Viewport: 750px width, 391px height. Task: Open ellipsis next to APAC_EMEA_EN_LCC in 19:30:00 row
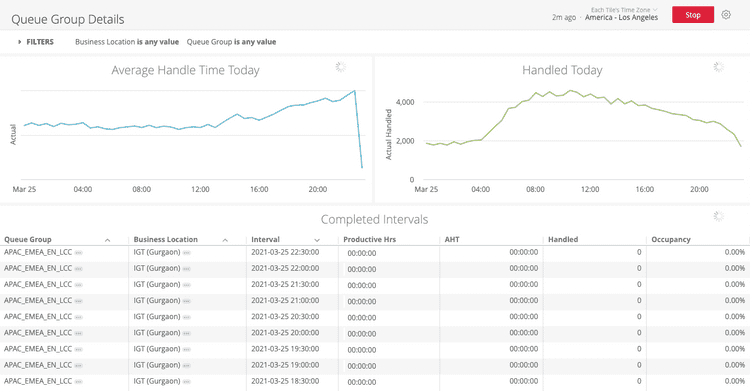click(x=78, y=349)
